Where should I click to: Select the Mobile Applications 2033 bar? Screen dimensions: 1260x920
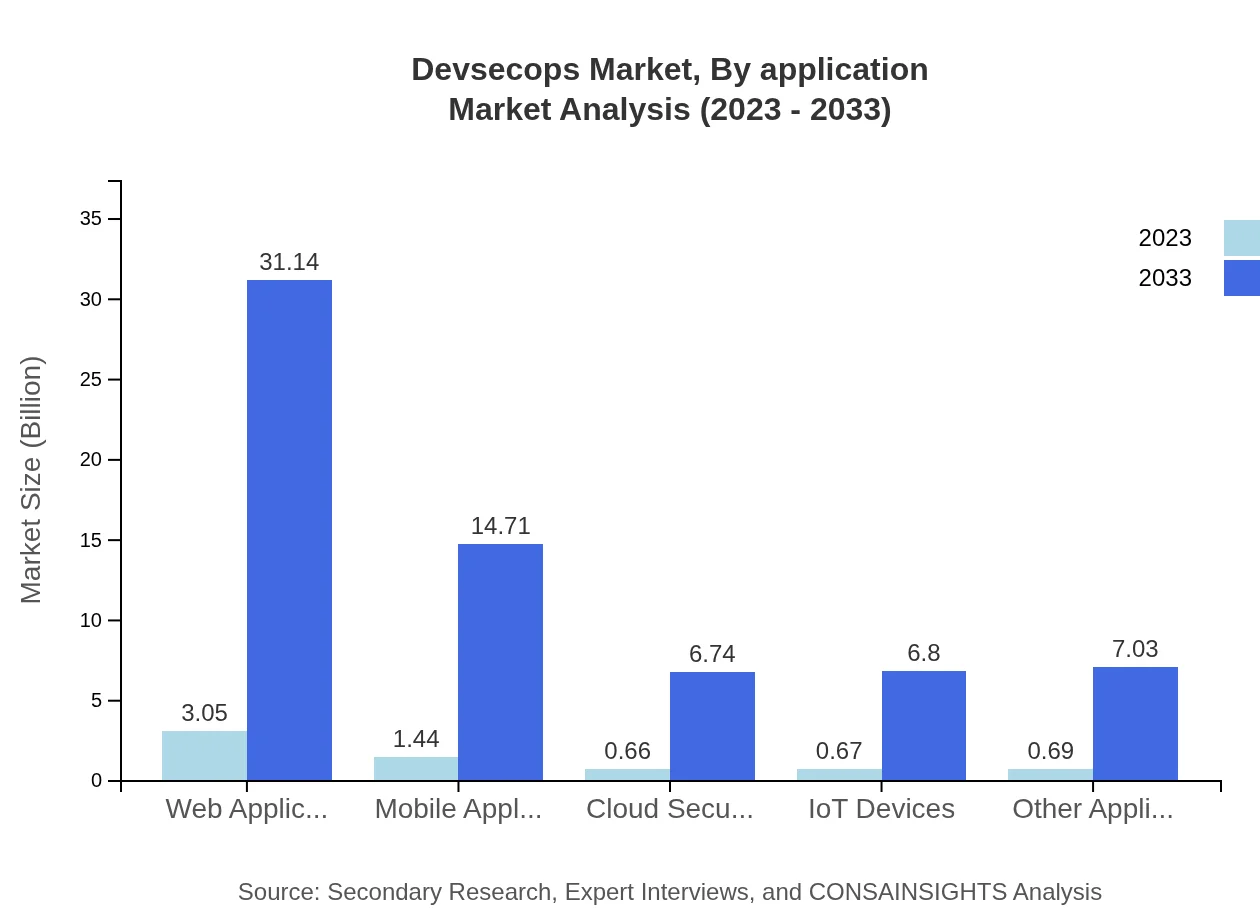(x=500, y=660)
